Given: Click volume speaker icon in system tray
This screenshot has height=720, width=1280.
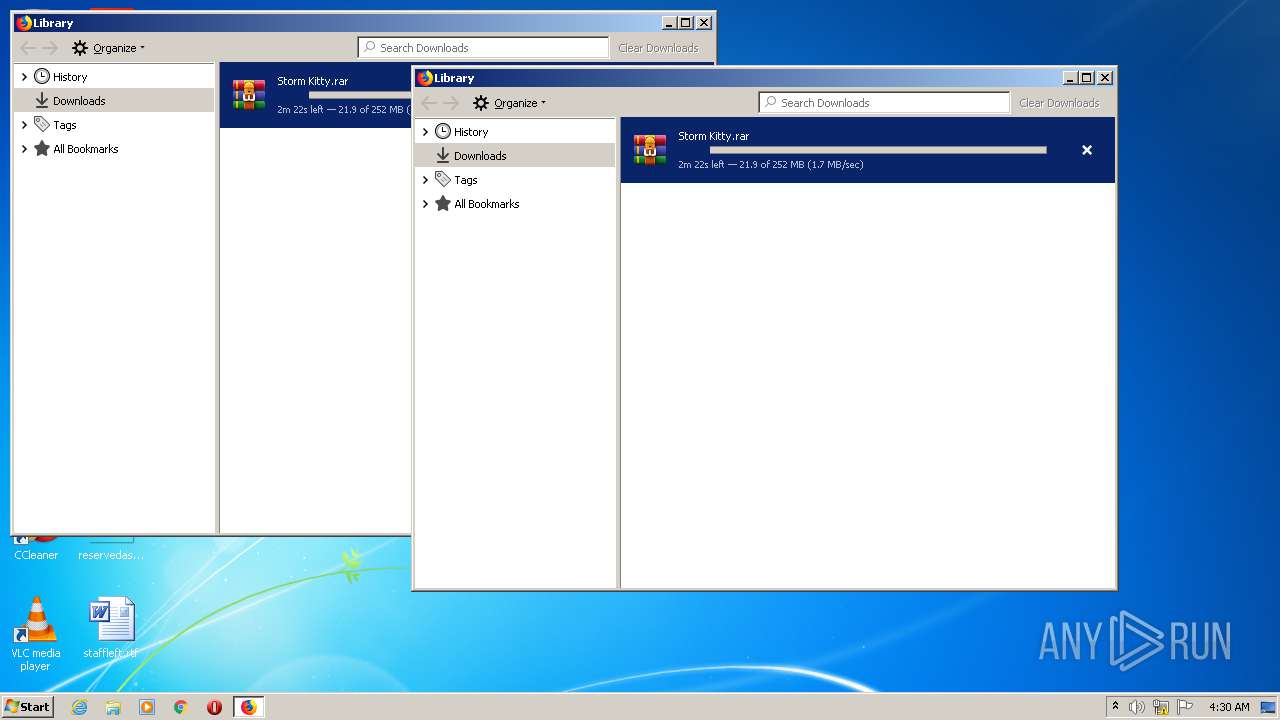Looking at the screenshot, I should click(x=1137, y=707).
